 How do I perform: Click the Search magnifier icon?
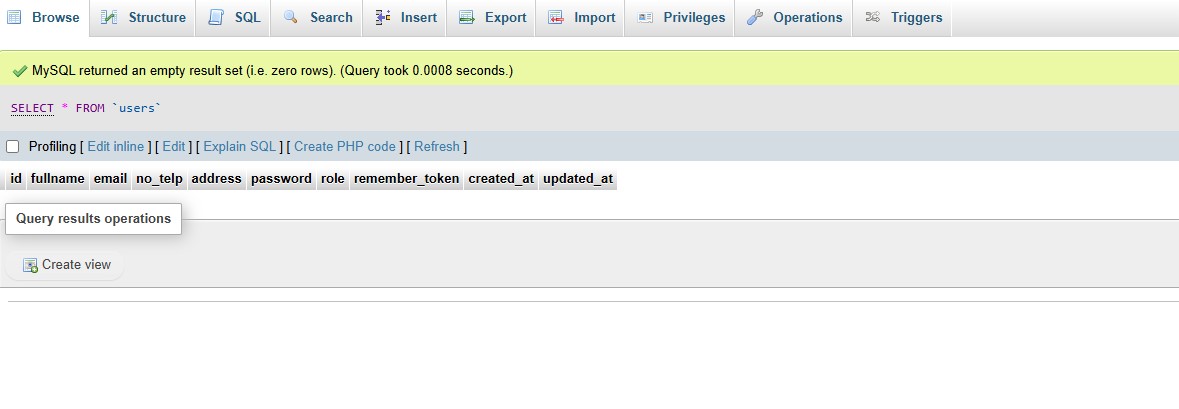(x=291, y=17)
